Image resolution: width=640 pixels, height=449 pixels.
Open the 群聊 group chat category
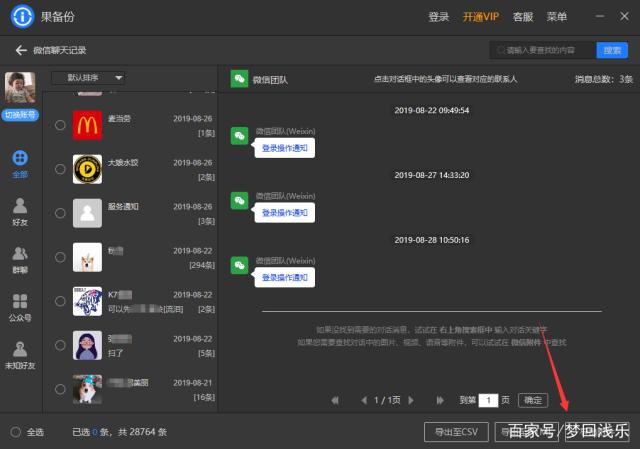(x=19, y=259)
